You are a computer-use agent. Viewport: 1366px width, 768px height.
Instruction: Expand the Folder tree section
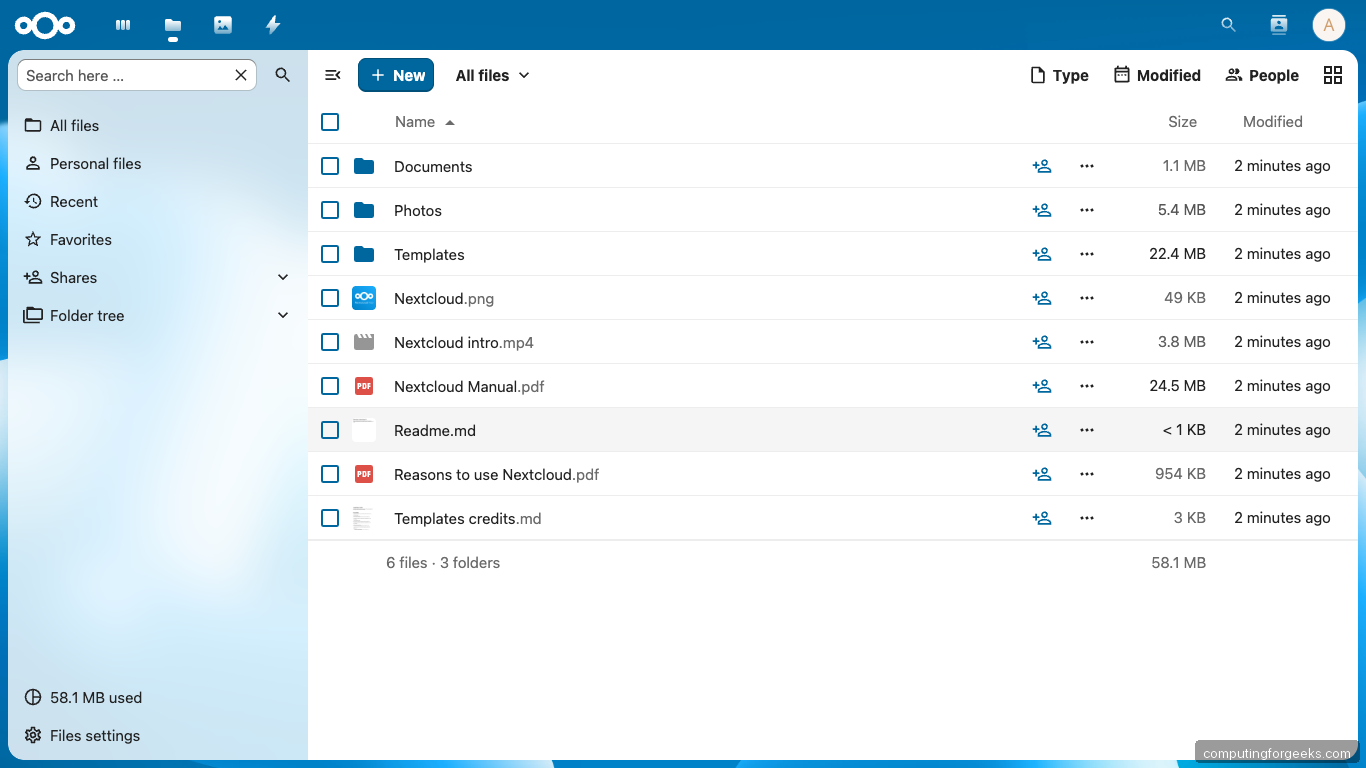[283, 315]
